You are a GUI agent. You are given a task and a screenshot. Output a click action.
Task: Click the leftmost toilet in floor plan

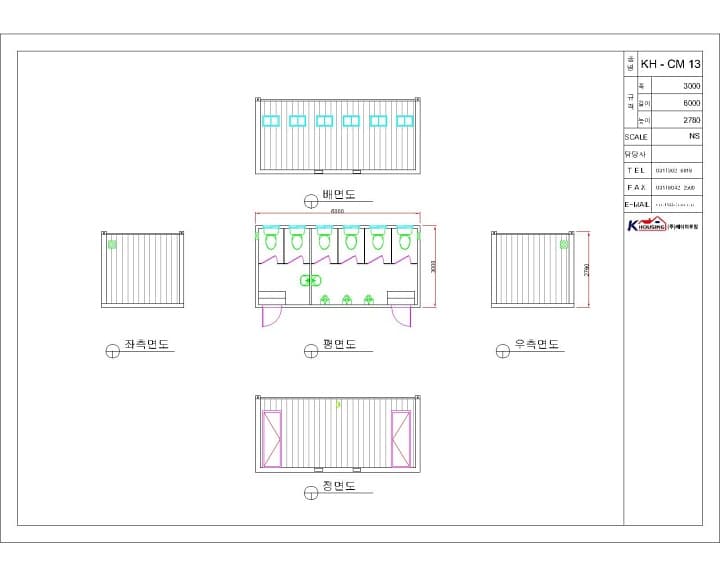tap(271, 237)
